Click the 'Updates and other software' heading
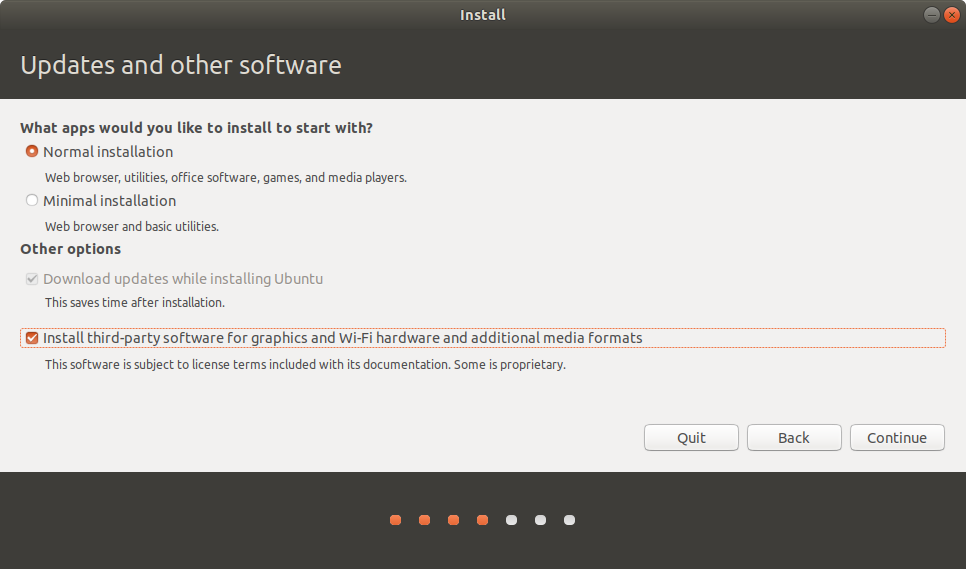 coord(181,65)
